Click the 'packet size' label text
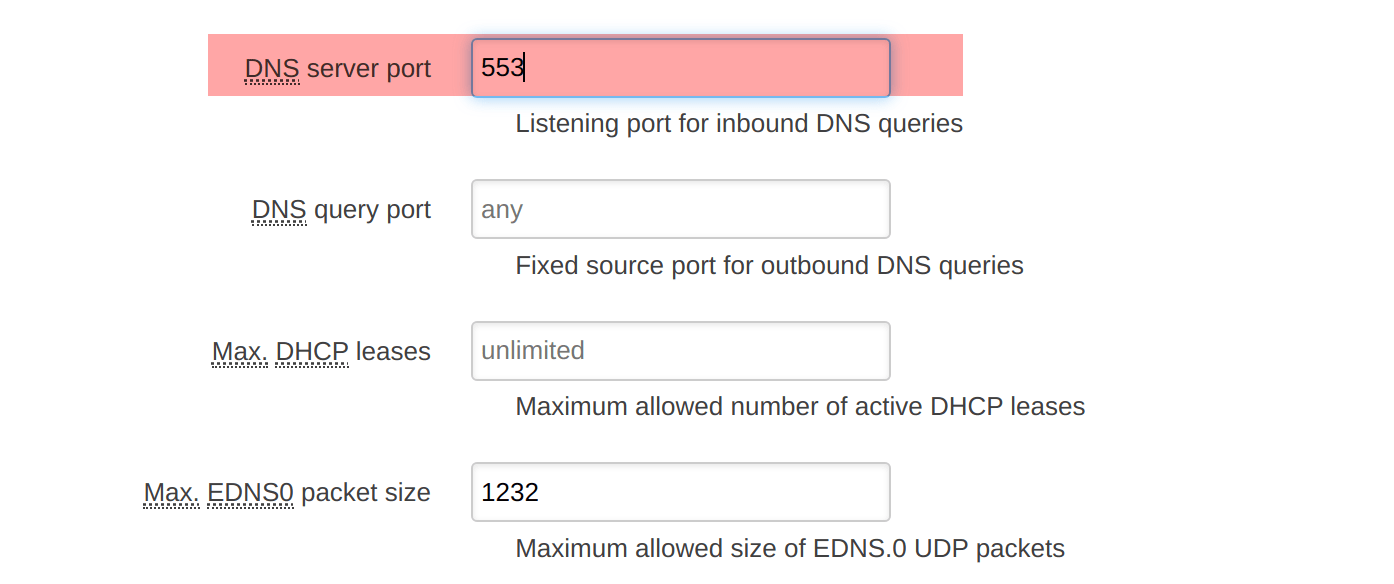The height and width of the screenshot is (584, 1394). pyautogui.click(x=366, y=492)
